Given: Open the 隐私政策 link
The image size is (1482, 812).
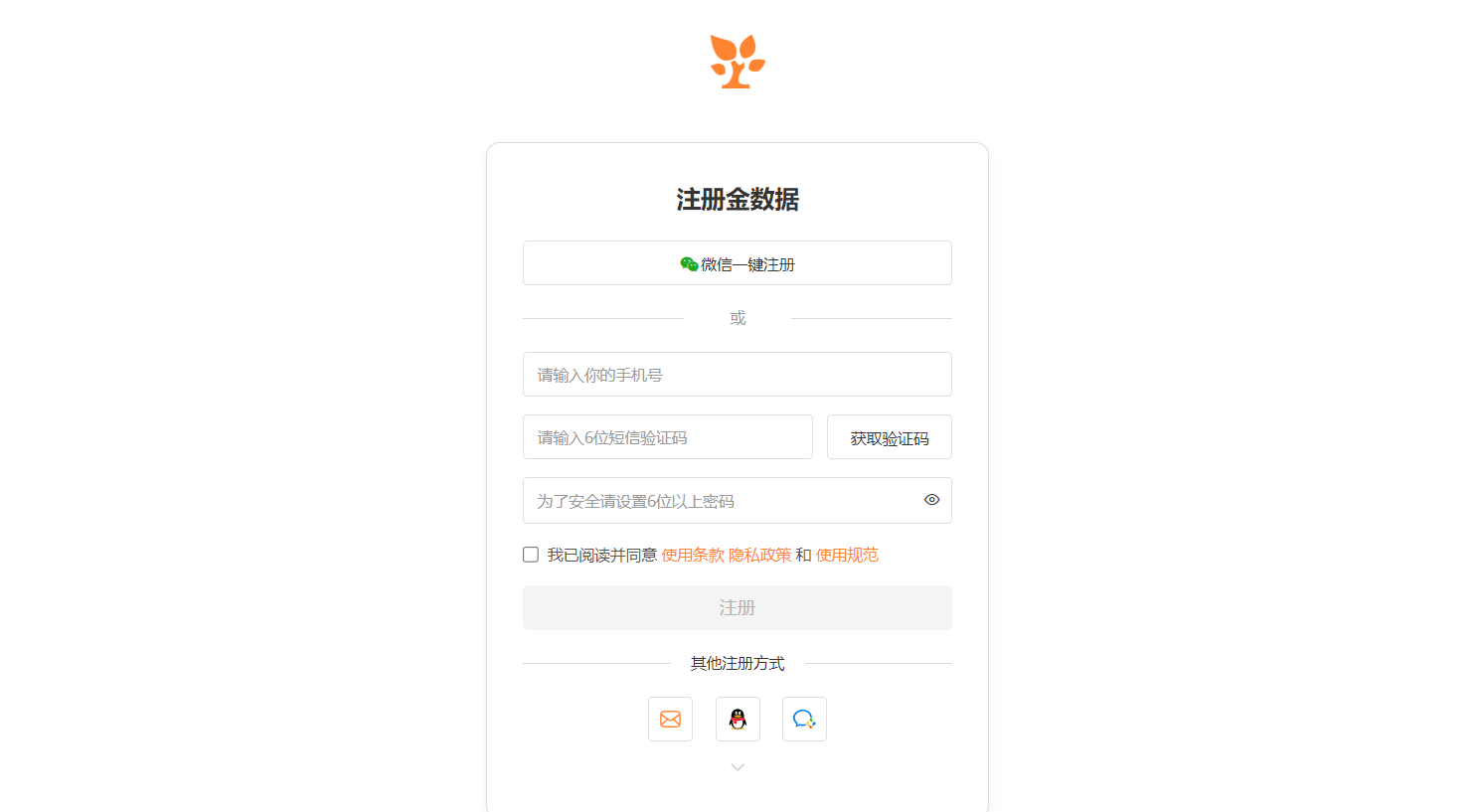Looking at the screenshot, I should tap(760, 555).
